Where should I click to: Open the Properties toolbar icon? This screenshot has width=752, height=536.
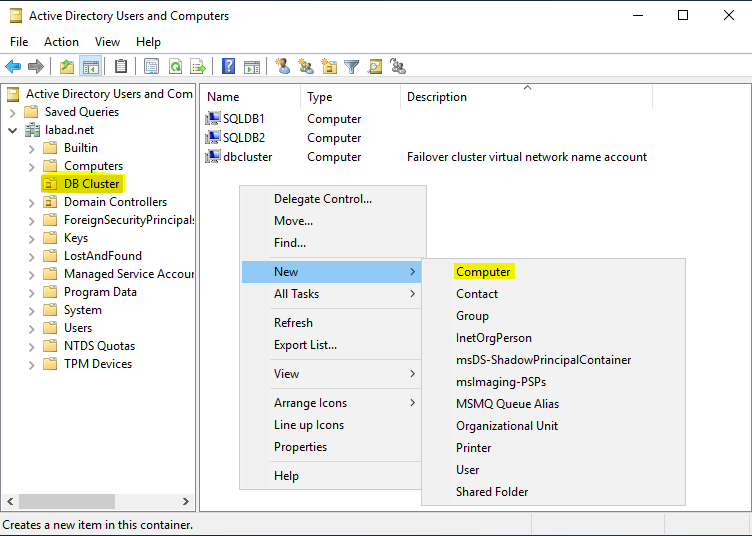pyautogui.click(x=152, y=66)
